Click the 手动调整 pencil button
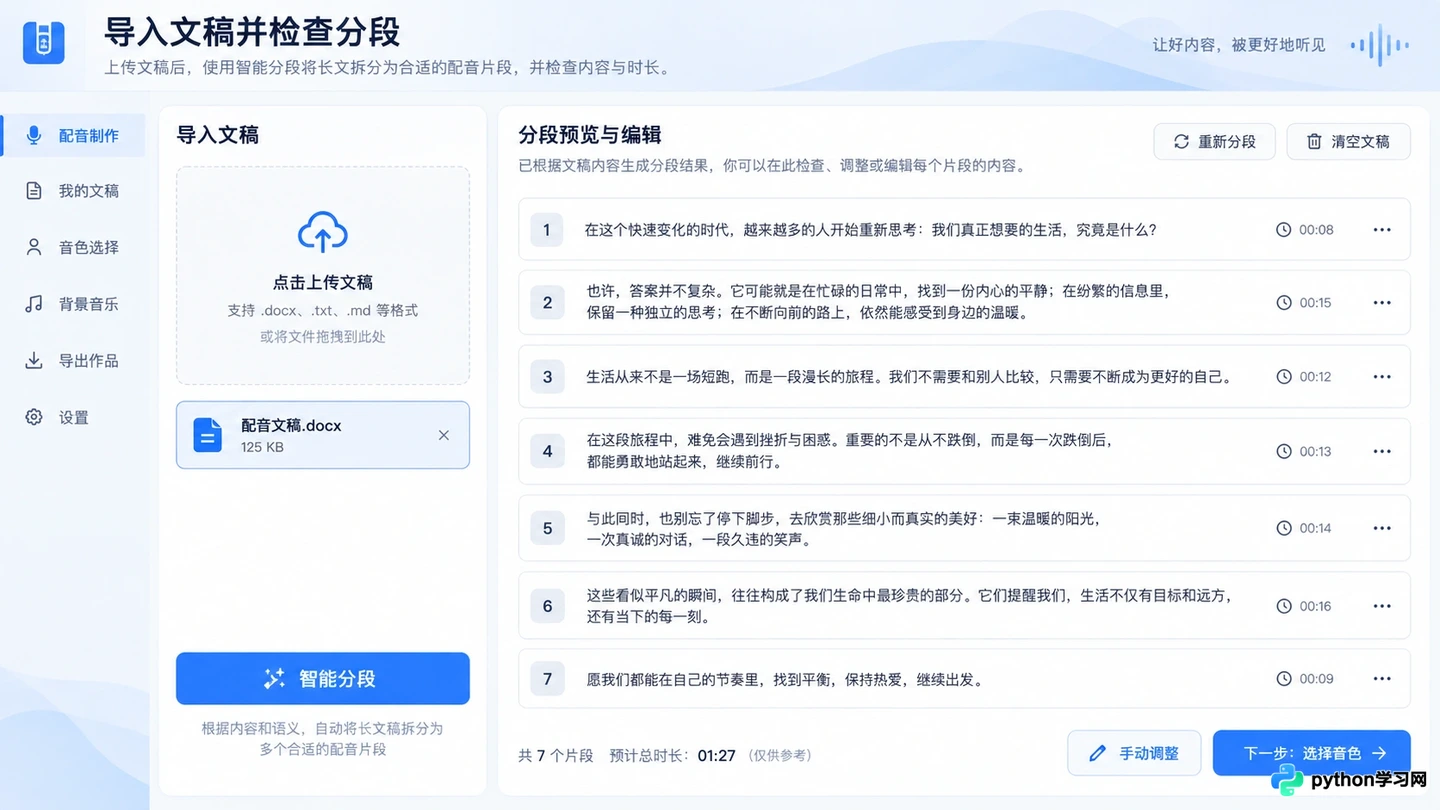 tap(1134, 753)
